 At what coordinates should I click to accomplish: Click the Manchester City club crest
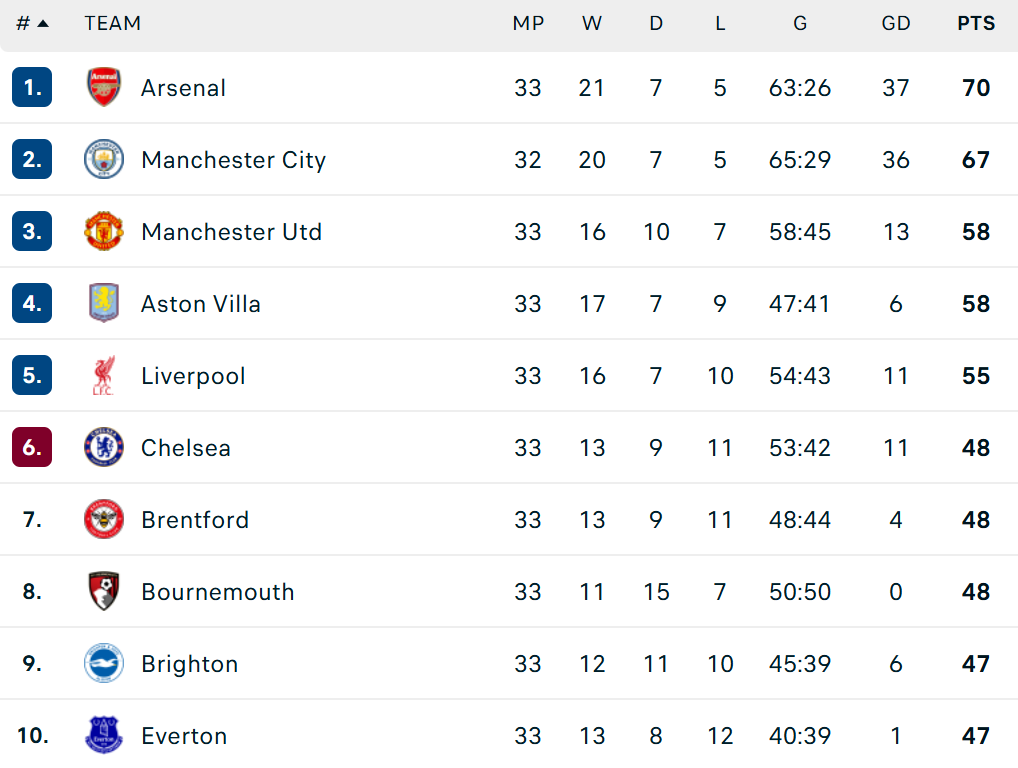(104, 159)
